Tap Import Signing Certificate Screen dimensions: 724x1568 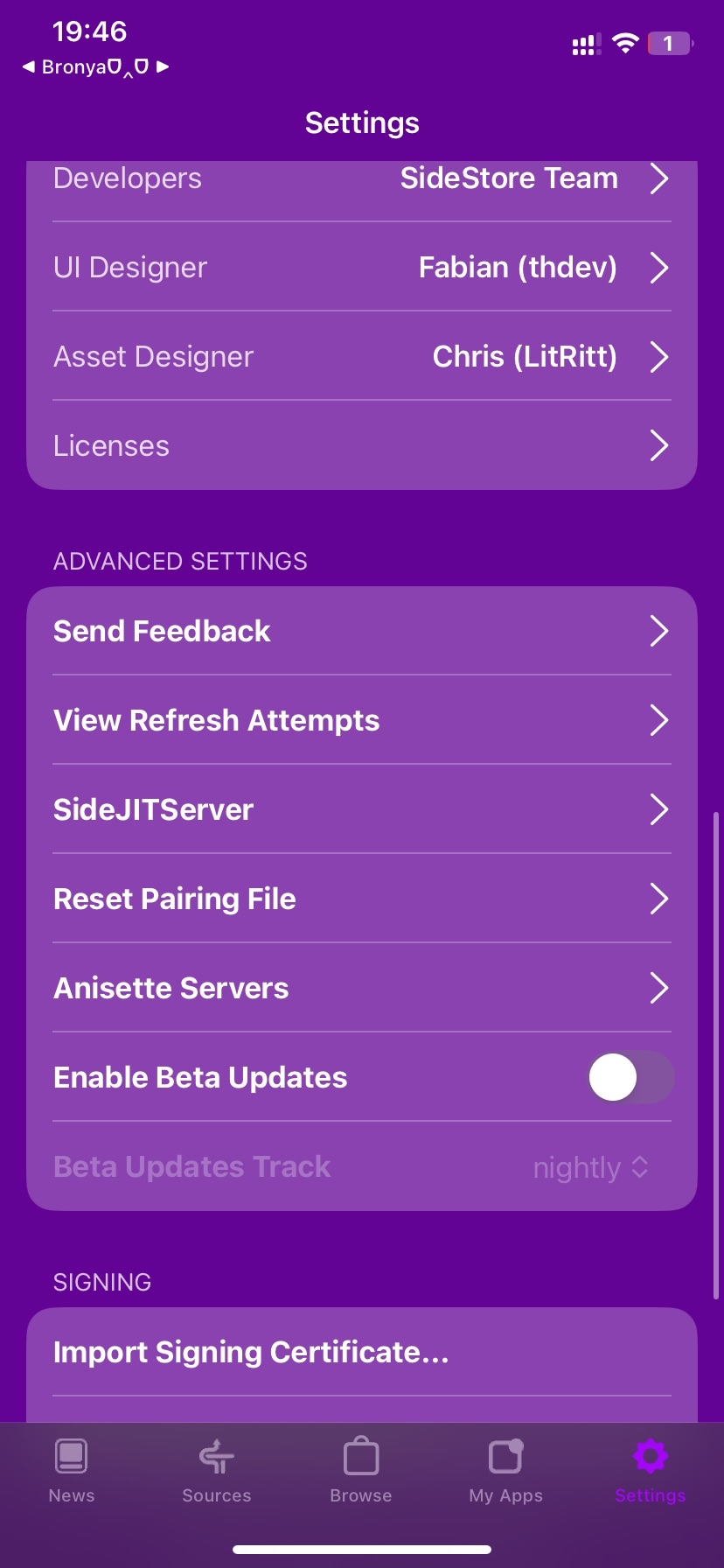[251, 1352]
